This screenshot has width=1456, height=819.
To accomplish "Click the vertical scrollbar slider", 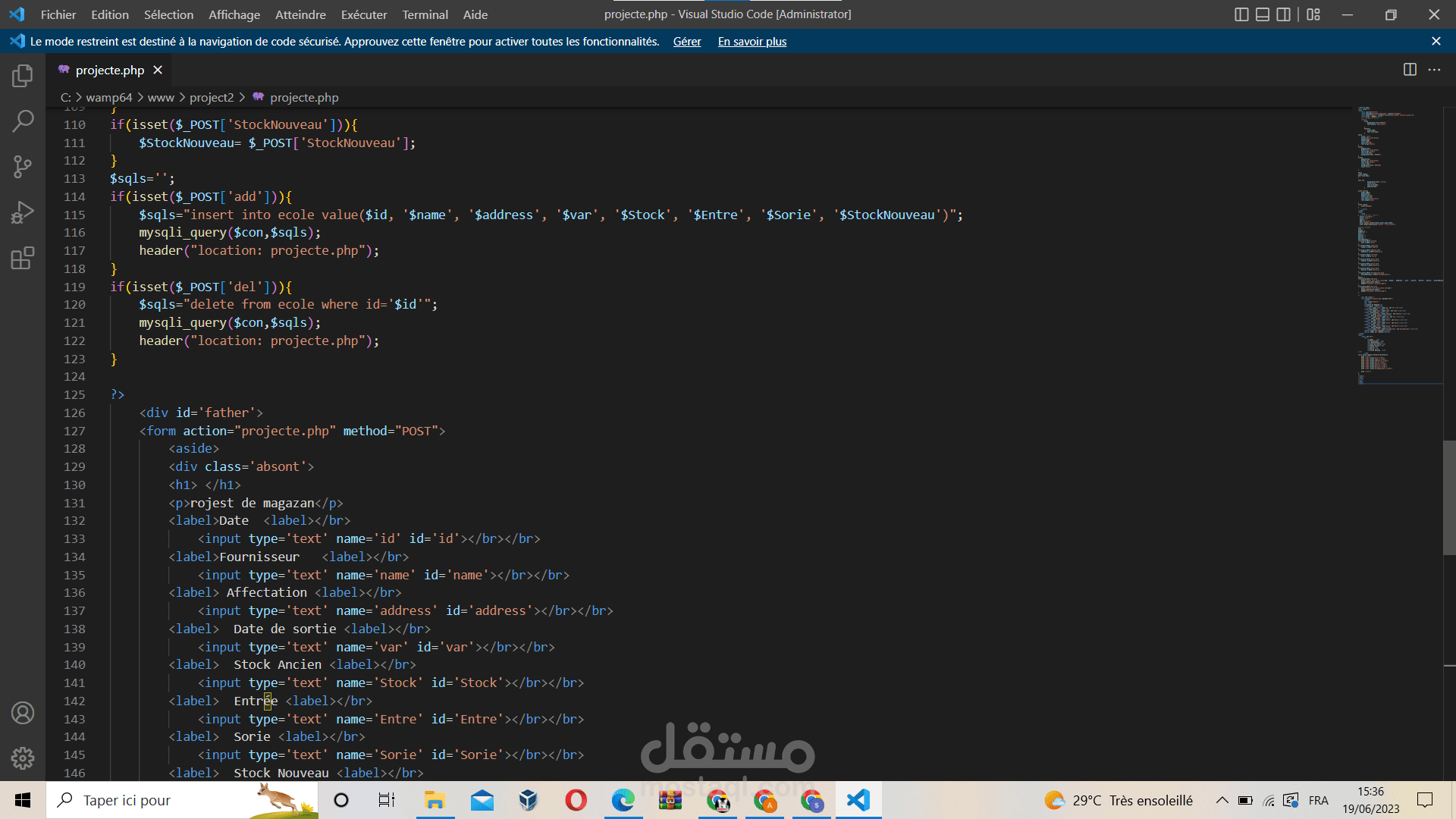I will coord(1449,497).
